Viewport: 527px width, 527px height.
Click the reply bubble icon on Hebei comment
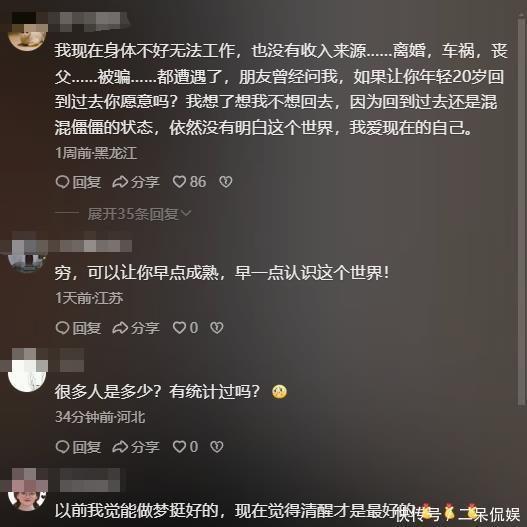tap(63, 447)
